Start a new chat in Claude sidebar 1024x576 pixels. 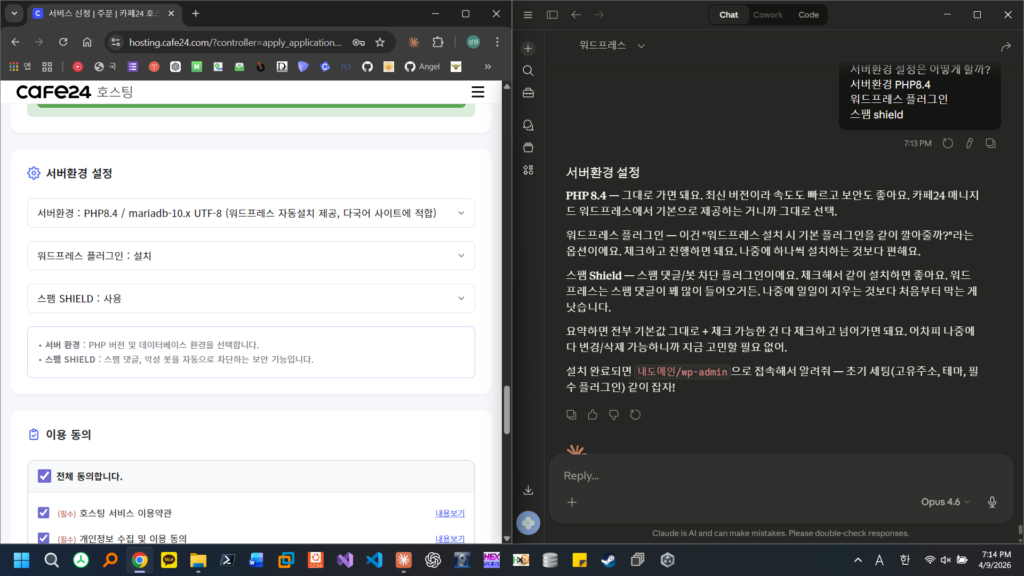(x=528, y=48)
